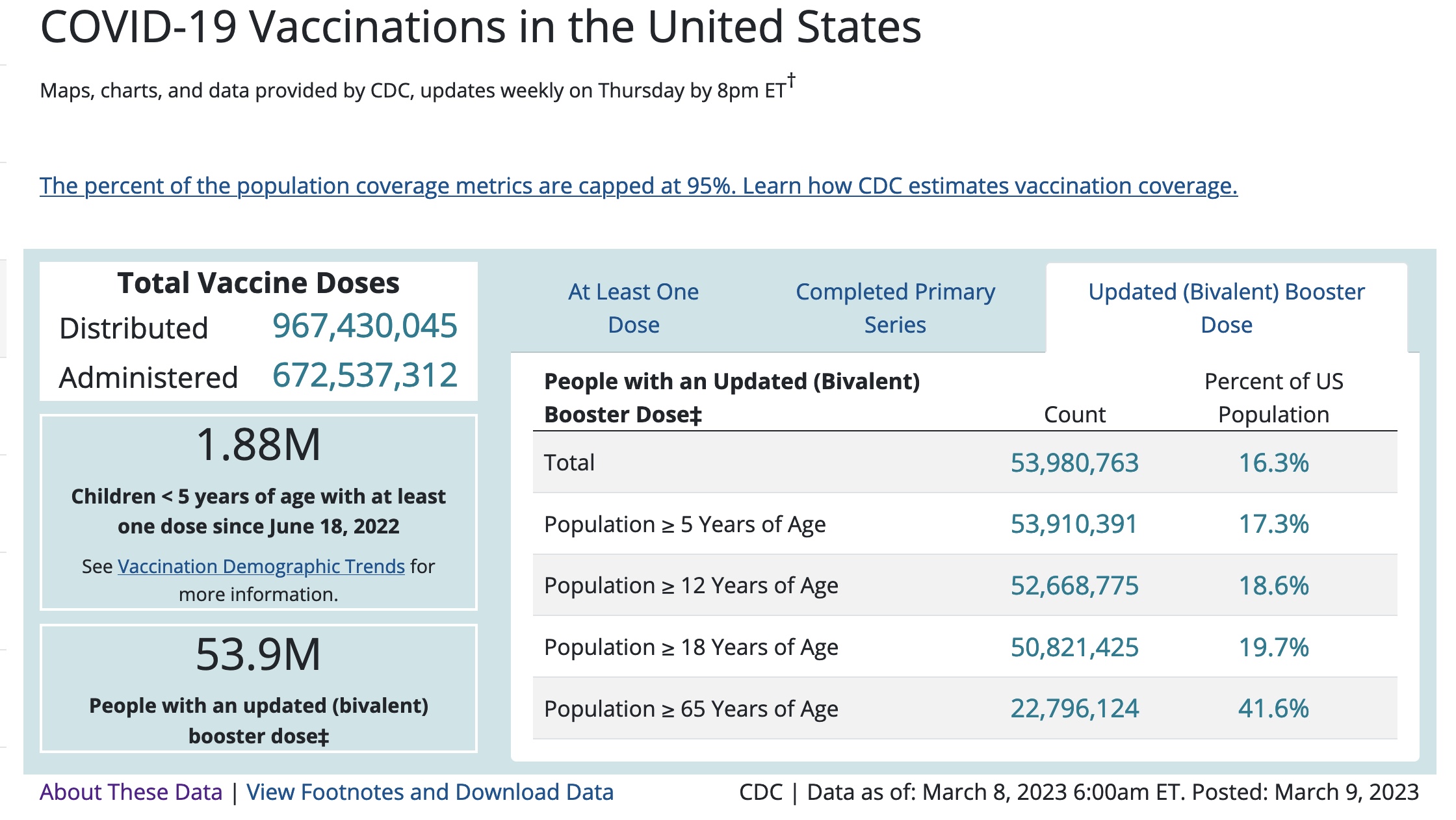Click the 41.6% value for ages 65+
The image size is (1456, 820).
point(1273,708)
